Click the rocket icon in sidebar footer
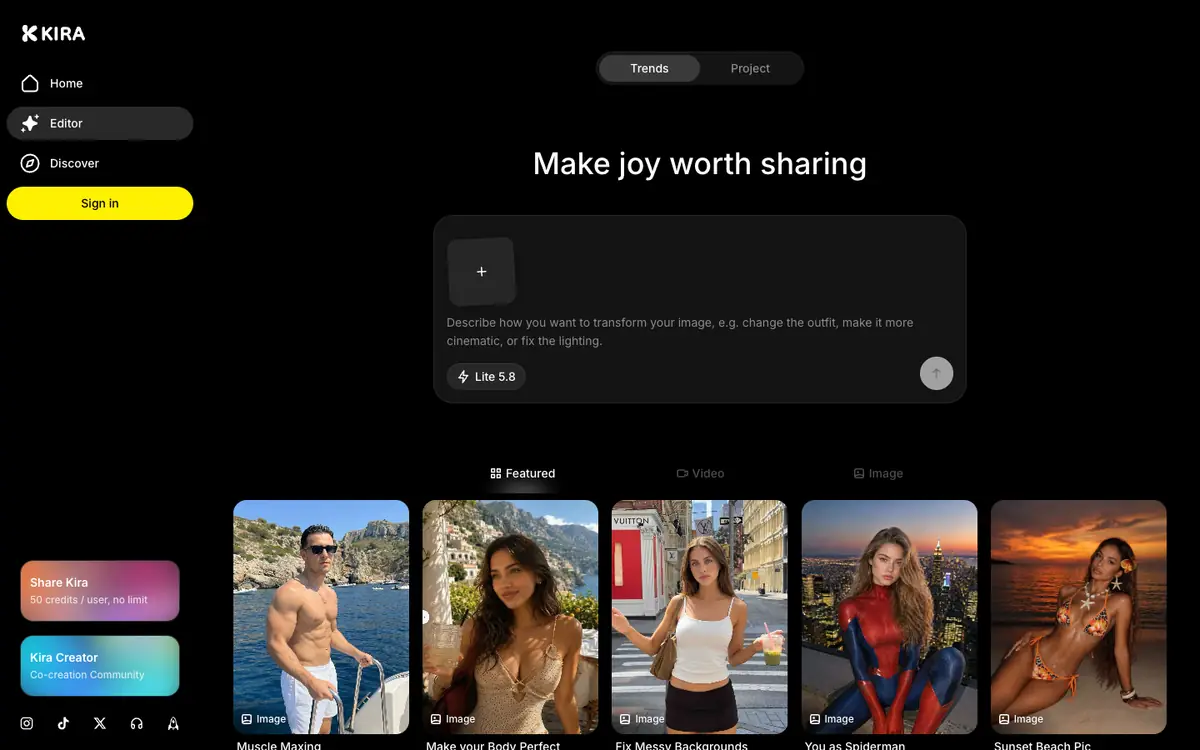Screen dimensions: 1200x750 [173, 723]
